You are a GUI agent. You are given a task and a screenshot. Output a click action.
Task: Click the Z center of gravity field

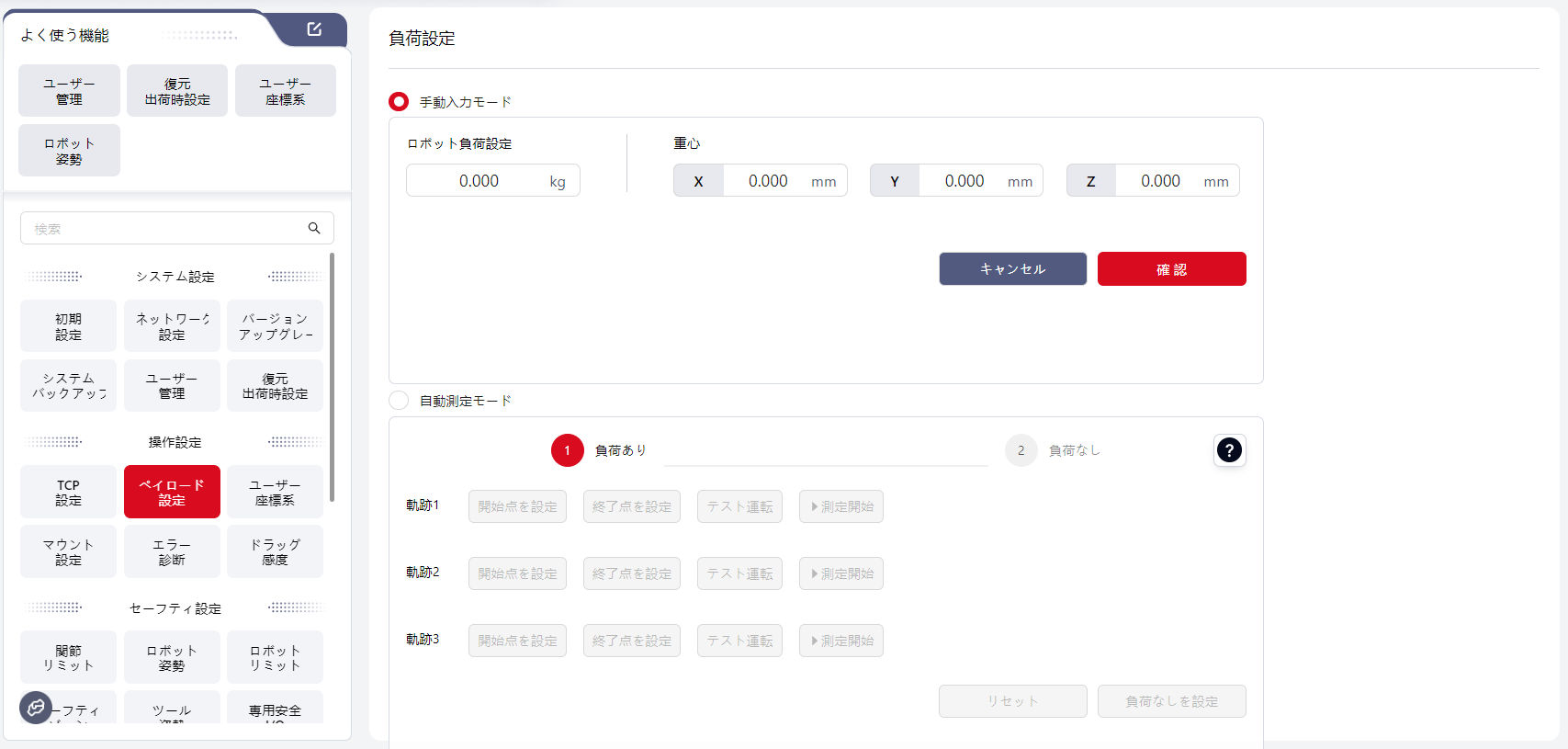click(x=1160, y=181)
